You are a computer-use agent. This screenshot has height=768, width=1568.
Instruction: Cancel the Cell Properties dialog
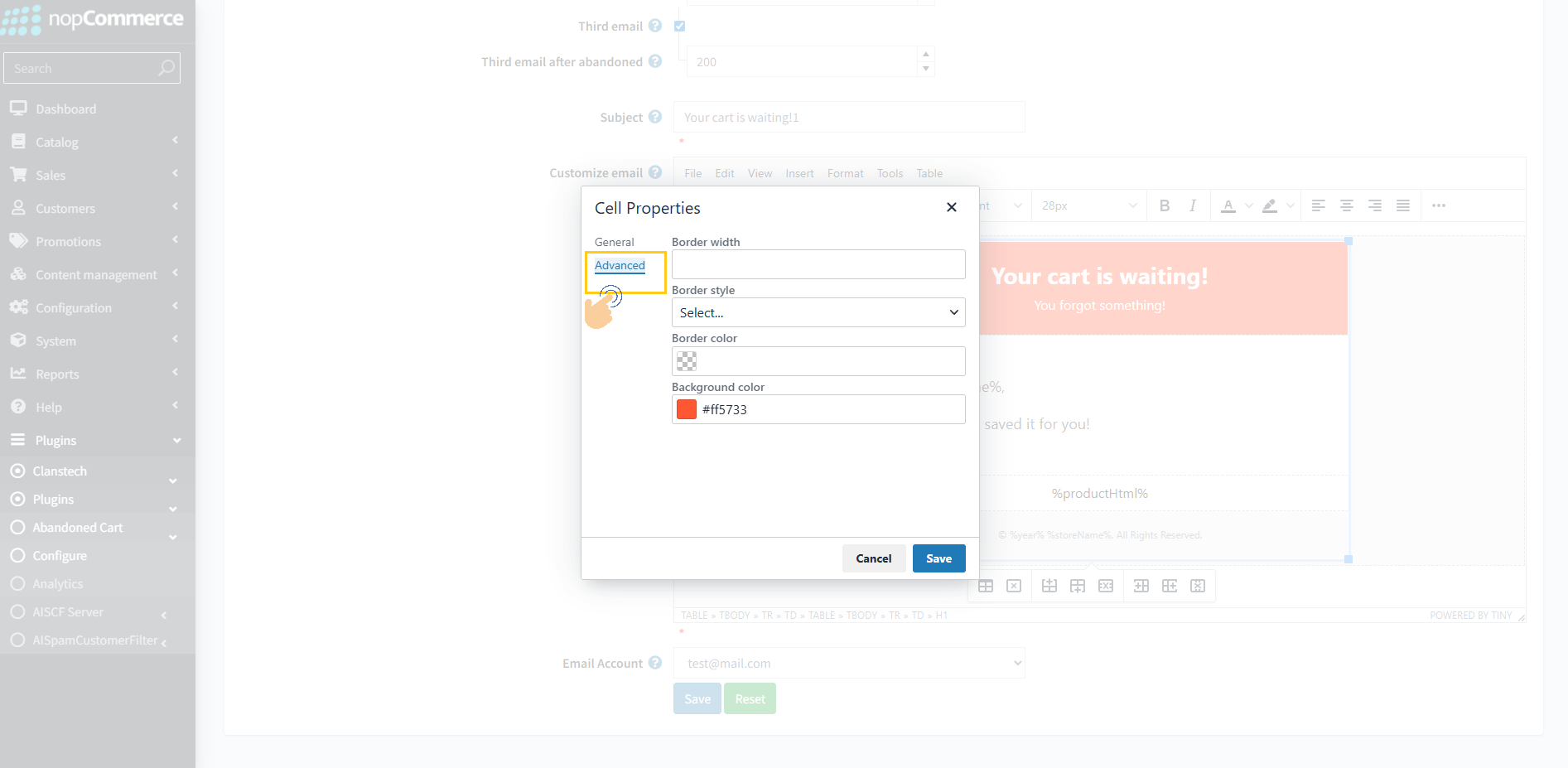point(873,558)
